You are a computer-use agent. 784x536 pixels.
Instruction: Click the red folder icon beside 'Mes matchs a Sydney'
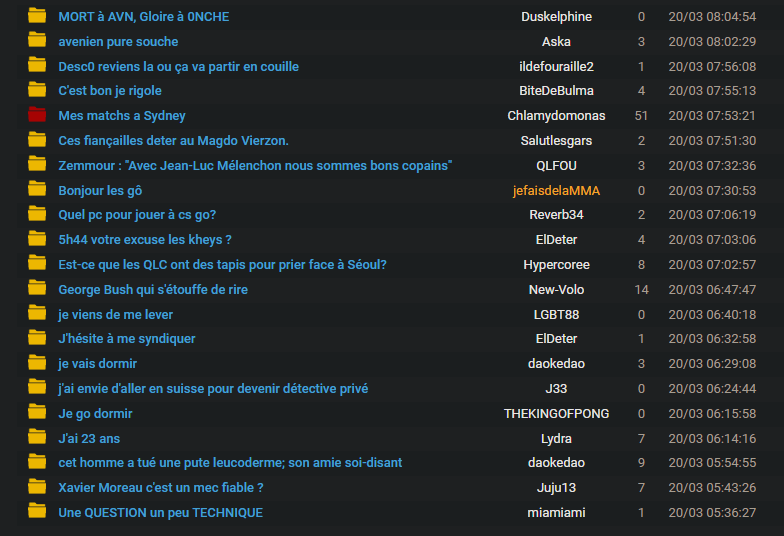(x=38, y=115)
